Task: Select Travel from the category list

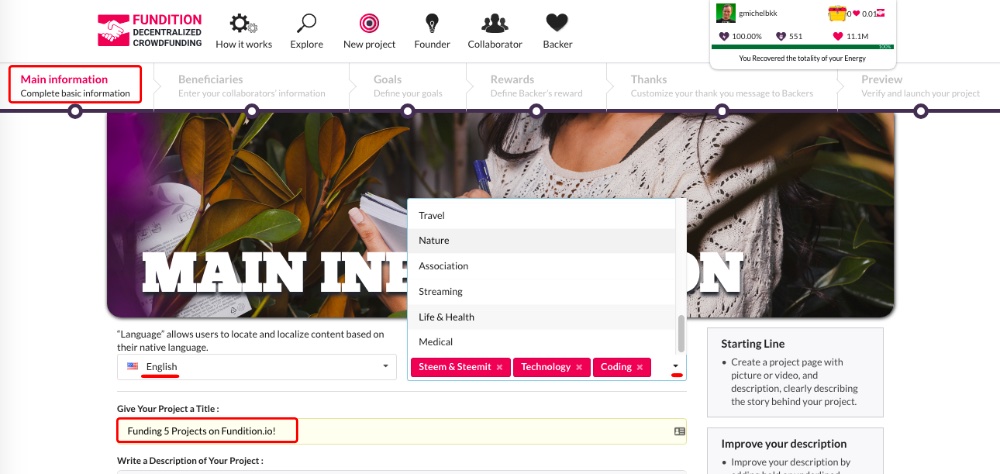Action: point(541,216)
